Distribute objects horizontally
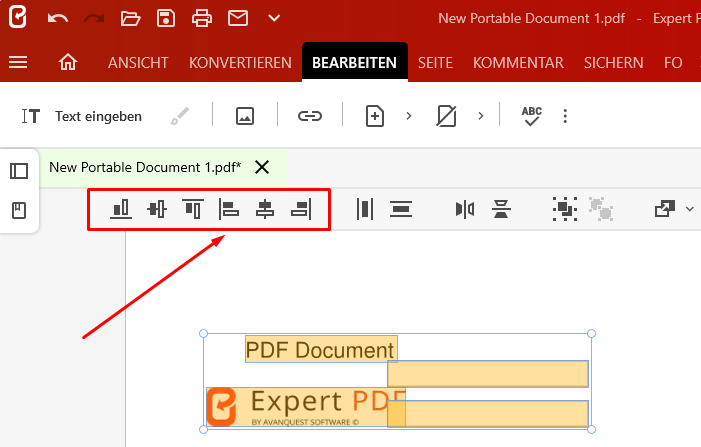This screenshot has width=701, height=447. [365, 209]
